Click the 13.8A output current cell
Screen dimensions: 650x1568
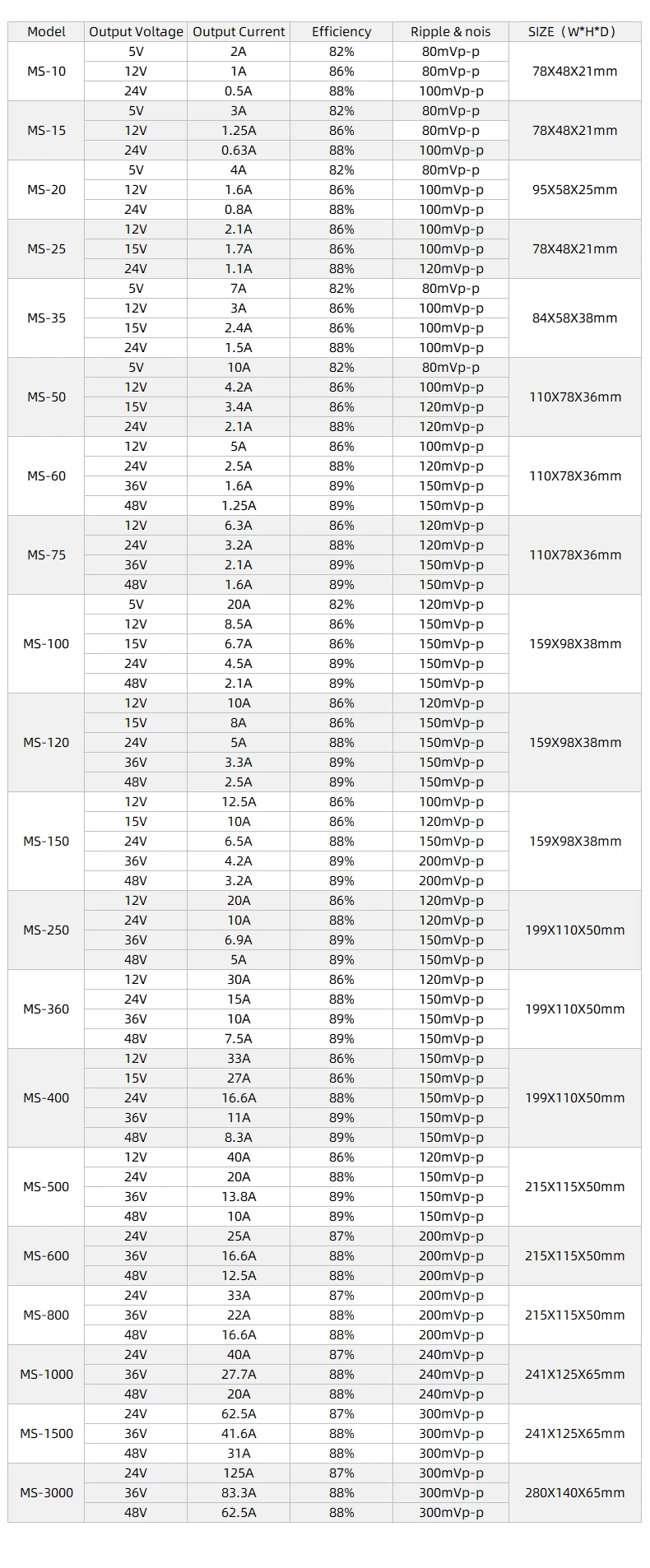click(239, 1197)
